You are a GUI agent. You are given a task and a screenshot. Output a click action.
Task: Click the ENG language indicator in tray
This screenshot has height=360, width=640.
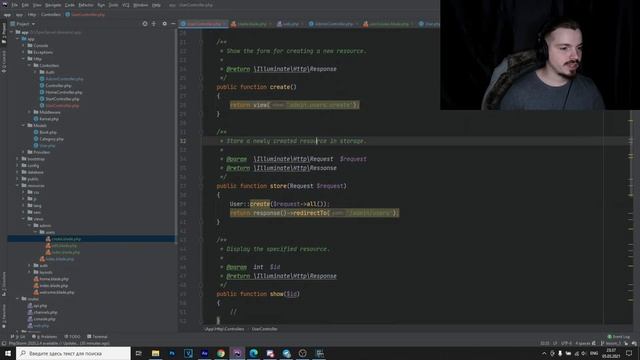pyautogui.click(x=594, y=353)
